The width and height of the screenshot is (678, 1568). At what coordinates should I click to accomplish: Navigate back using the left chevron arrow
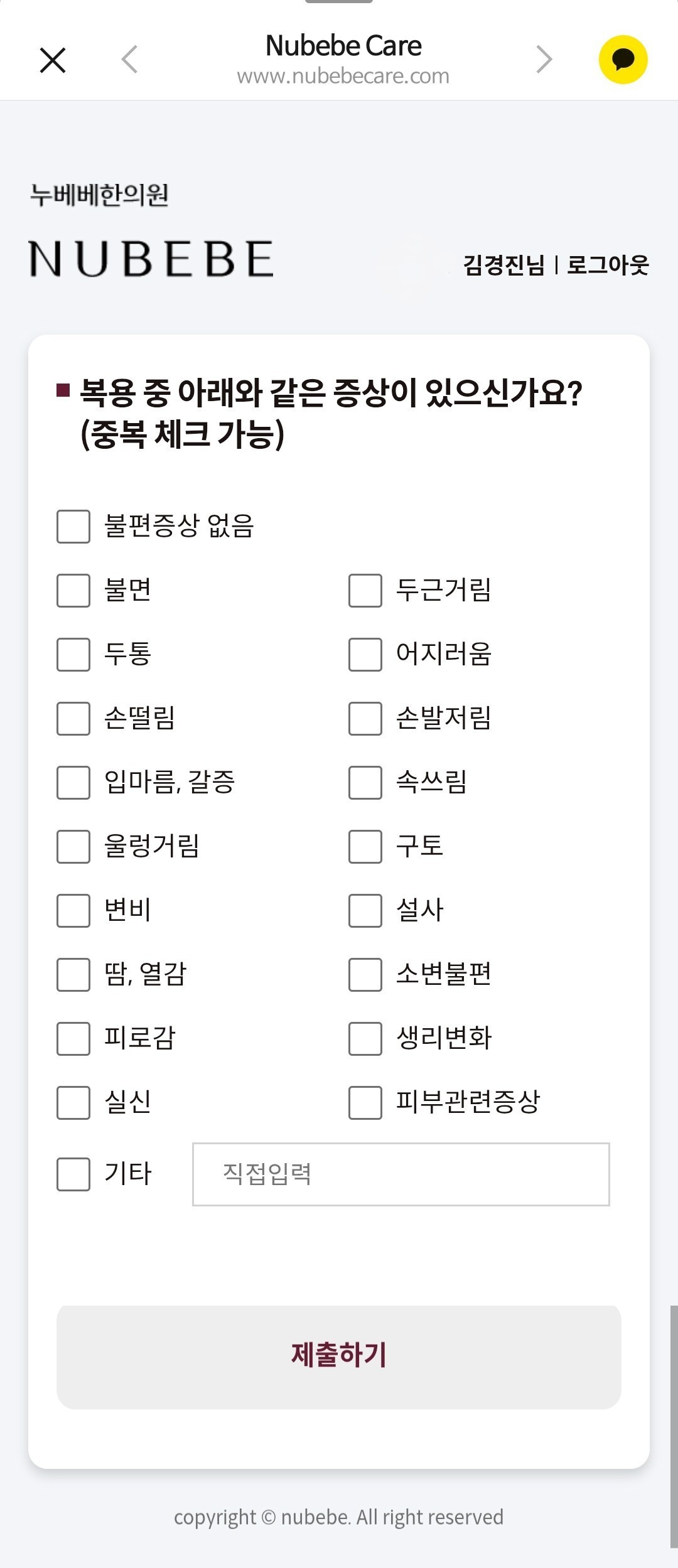(x=129, y=58)
